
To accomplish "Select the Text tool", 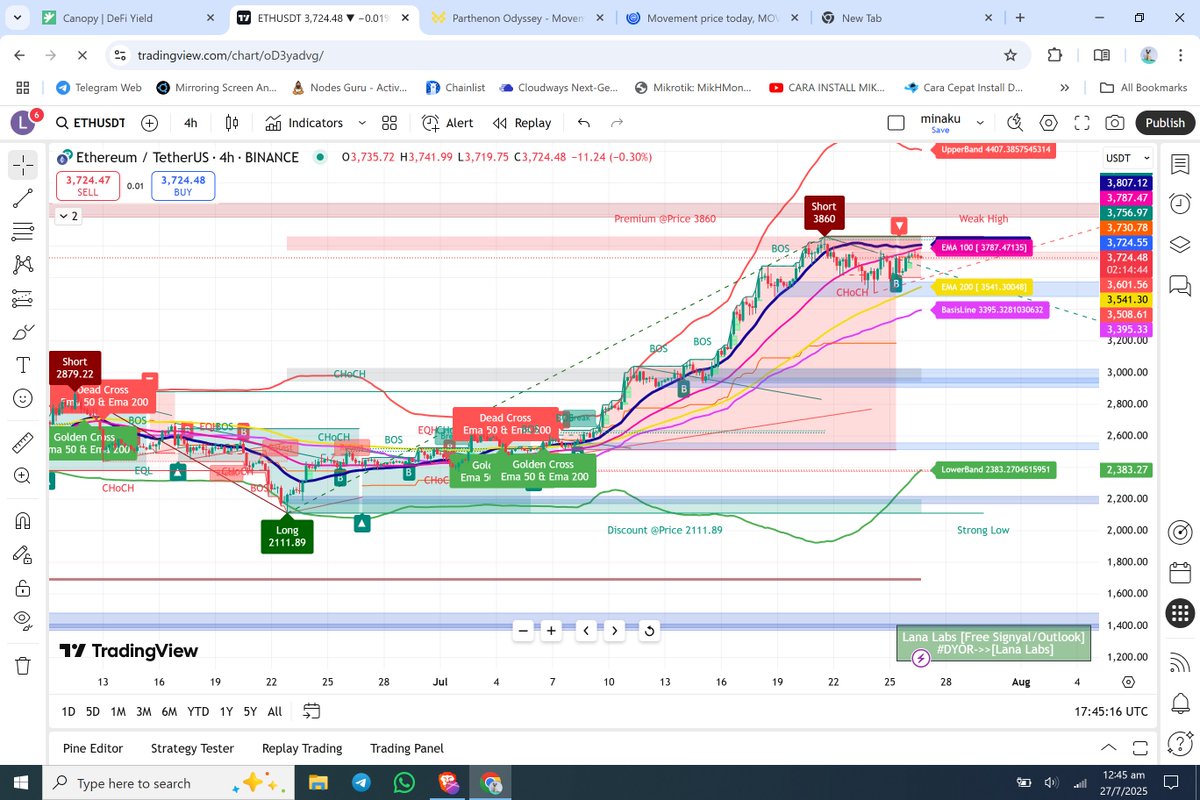I will (23, 365).
